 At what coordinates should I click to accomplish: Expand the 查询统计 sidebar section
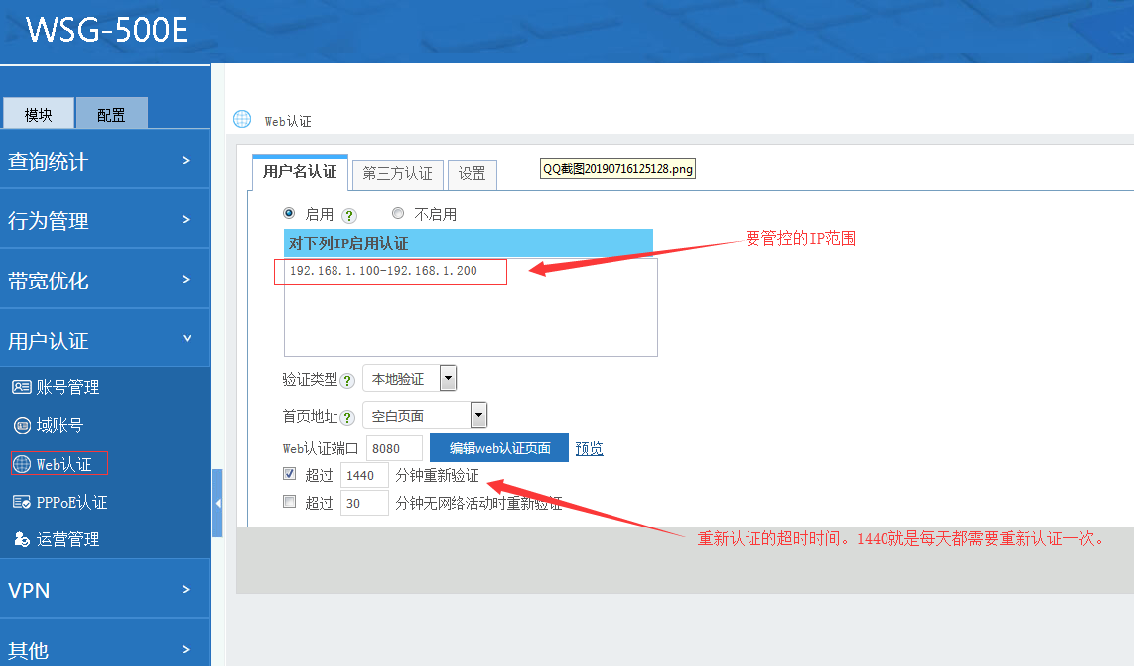pyautogui.click(x=100, y=161)
